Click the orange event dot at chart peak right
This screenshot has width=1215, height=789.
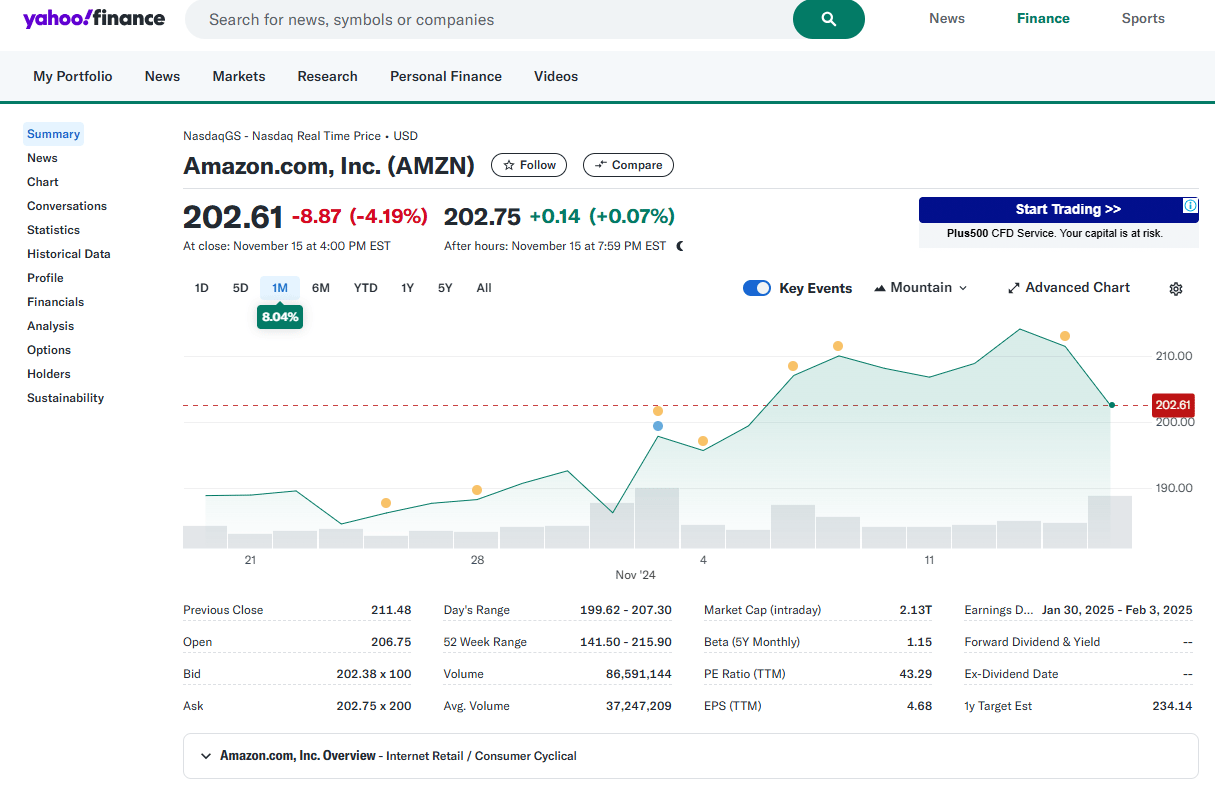click(1065, 336)
